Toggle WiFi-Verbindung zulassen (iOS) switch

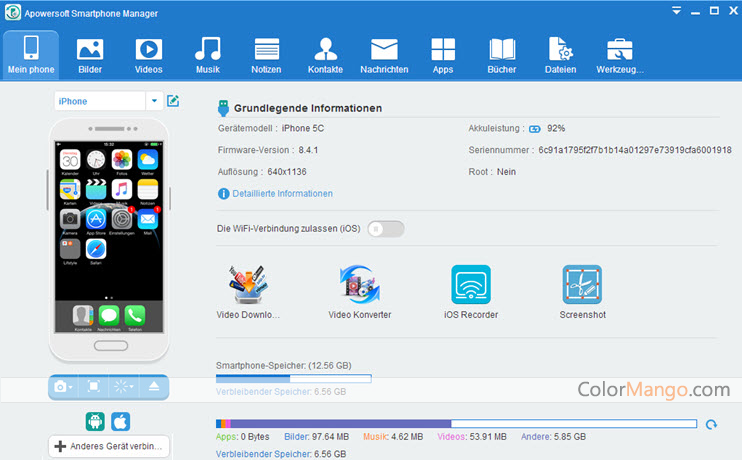coord(386,229)
